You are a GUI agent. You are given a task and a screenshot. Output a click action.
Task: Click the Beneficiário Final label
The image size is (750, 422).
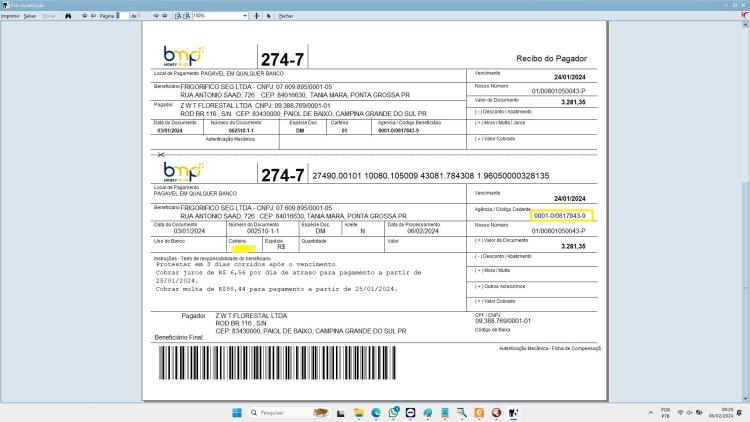(x=179, y=337)
